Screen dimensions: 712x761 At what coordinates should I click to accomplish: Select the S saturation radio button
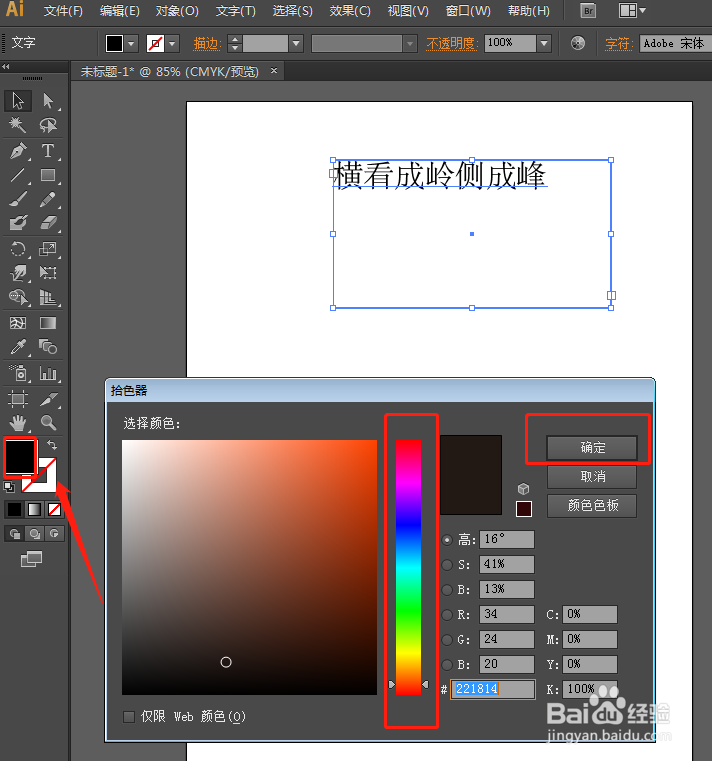click(x=447, y=564)
